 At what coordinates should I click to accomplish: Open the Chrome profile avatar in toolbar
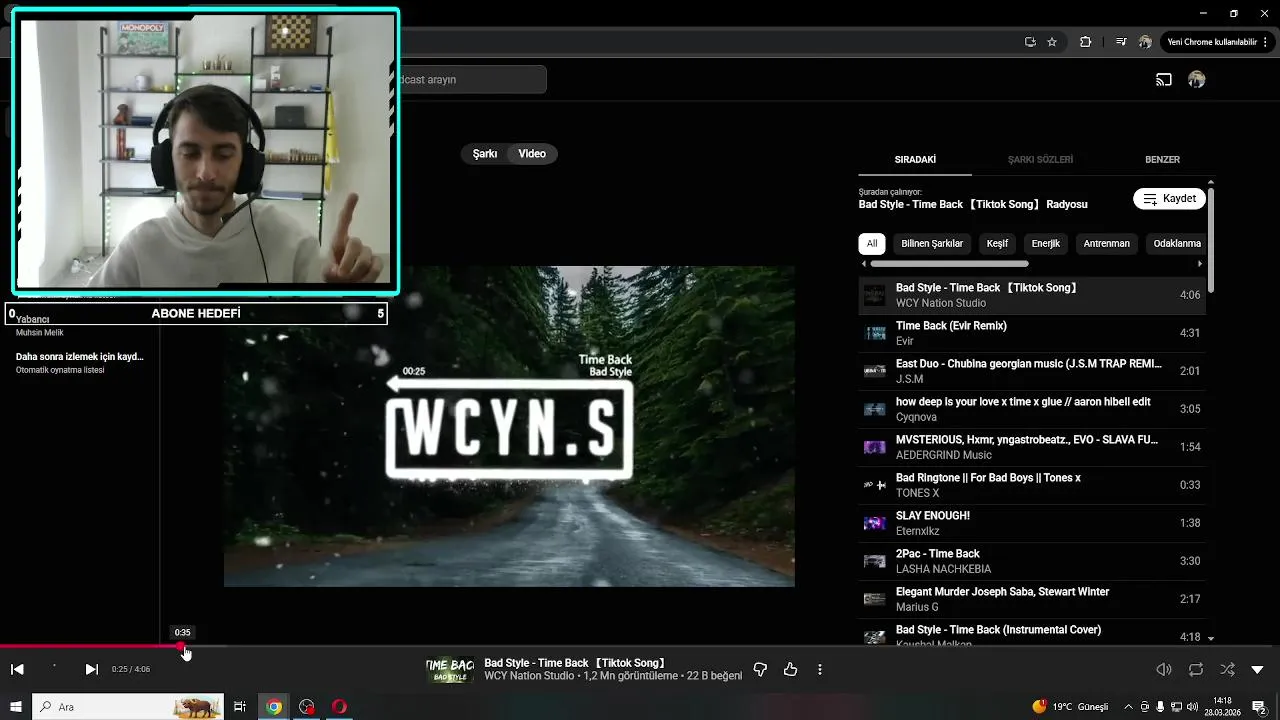1146,42
